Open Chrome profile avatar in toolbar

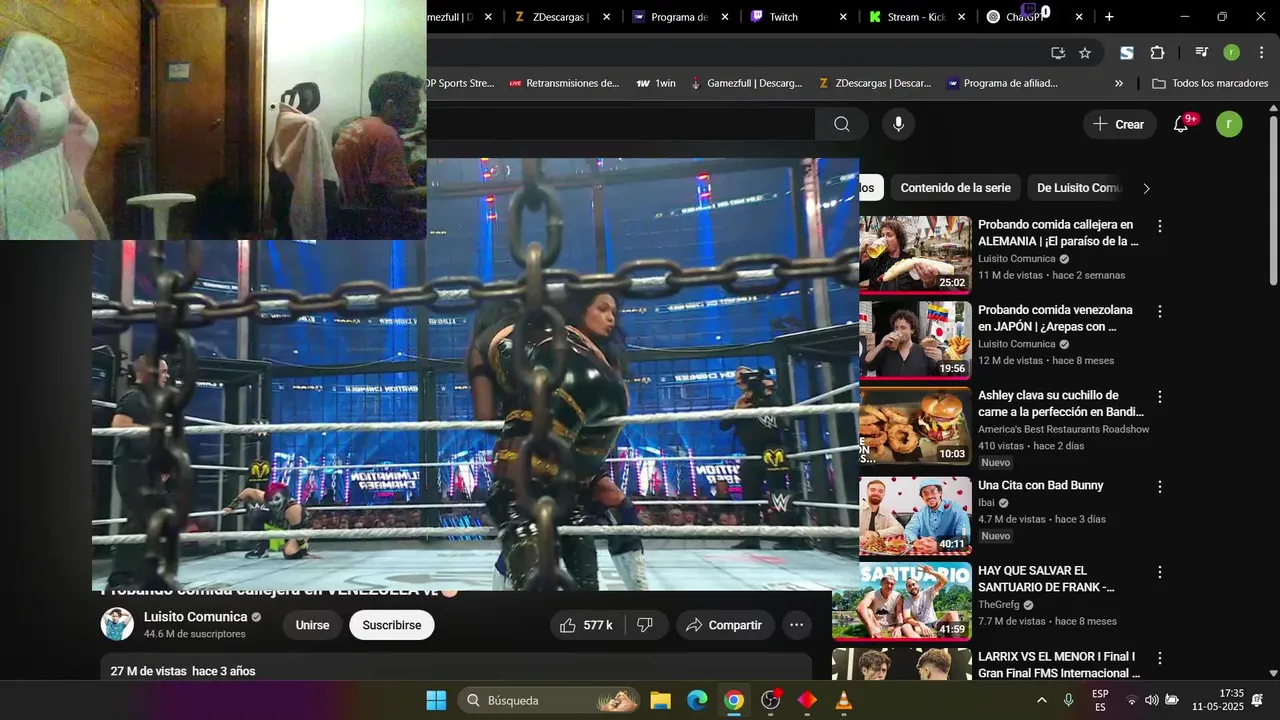(x=1231, y=52)
